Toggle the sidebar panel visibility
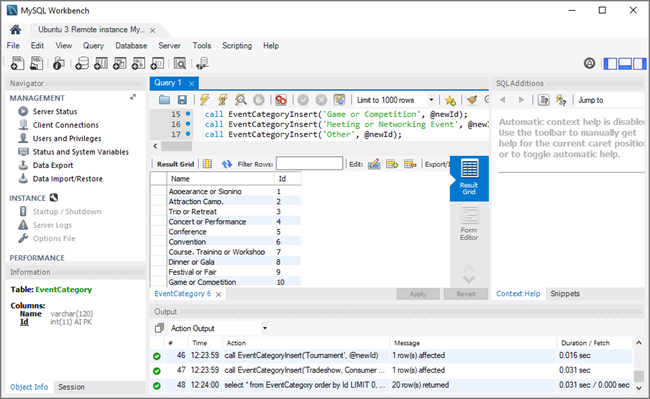The height and width of the screenshot is (399, 650). (x=610, y=63)
